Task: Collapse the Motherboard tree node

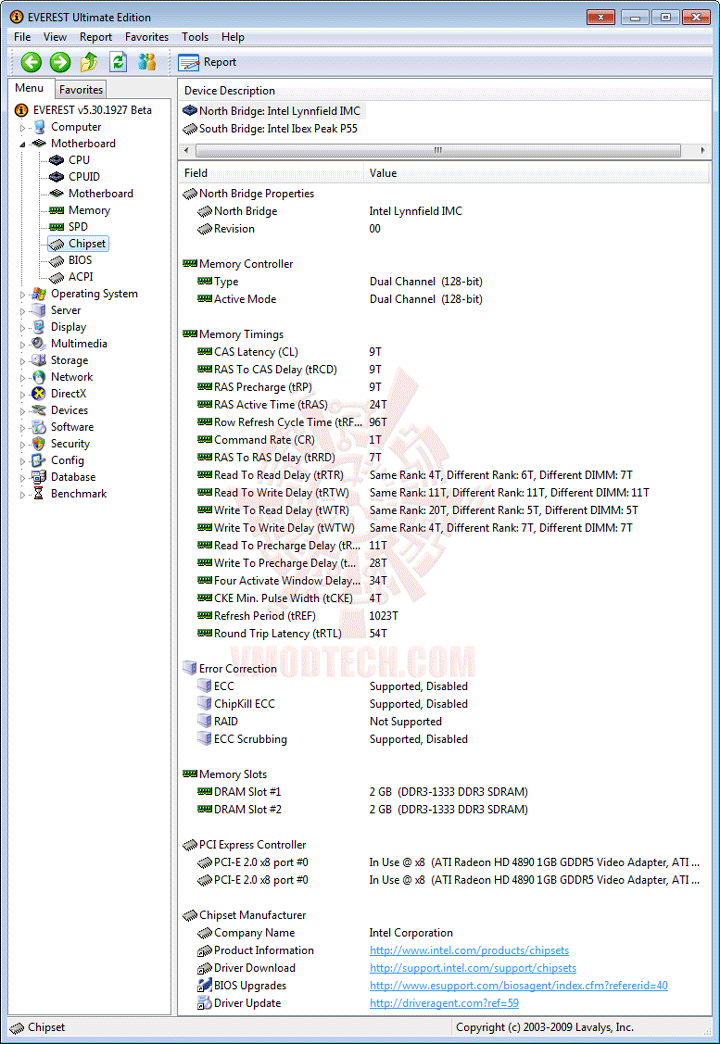Action: (x=23, y=144)
